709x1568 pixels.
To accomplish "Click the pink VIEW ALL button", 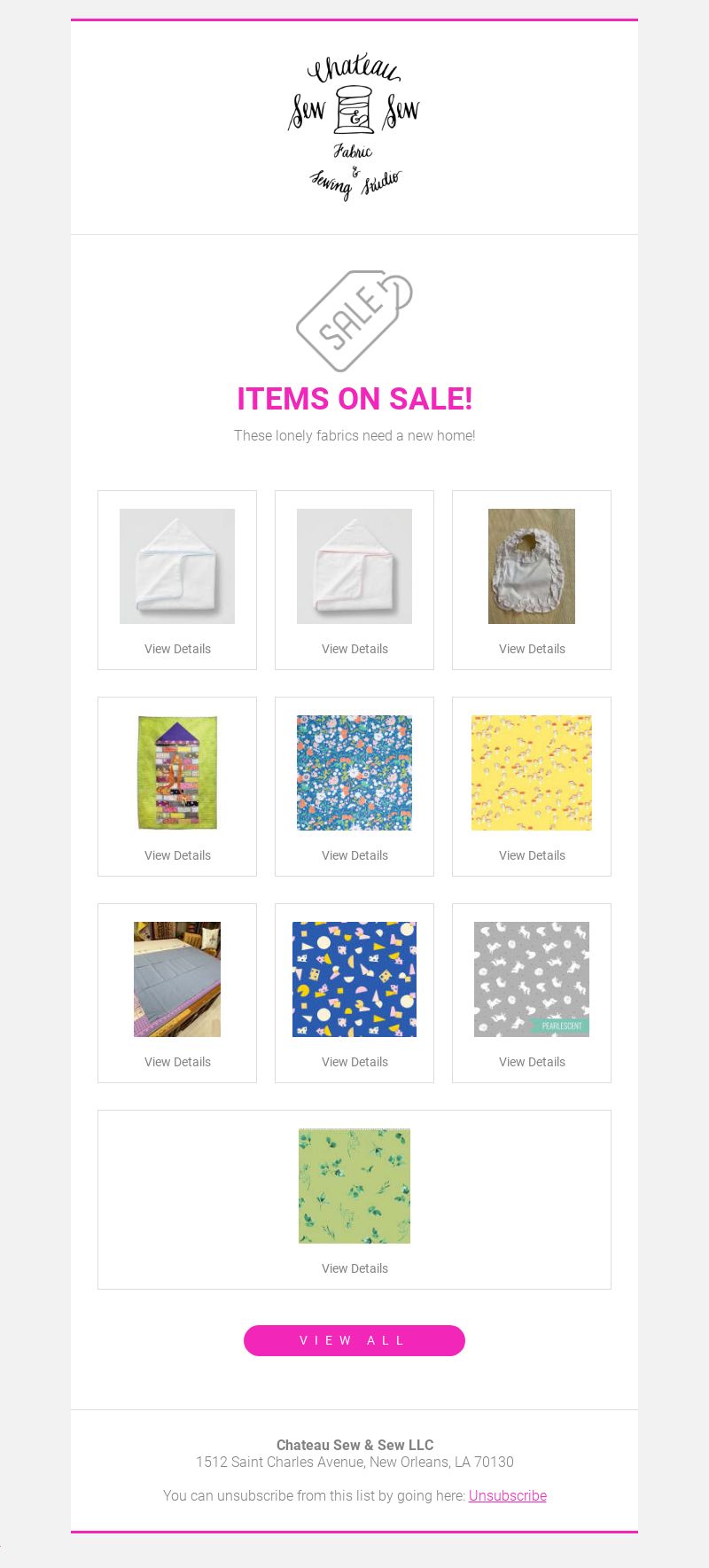I will [354, 1340].
